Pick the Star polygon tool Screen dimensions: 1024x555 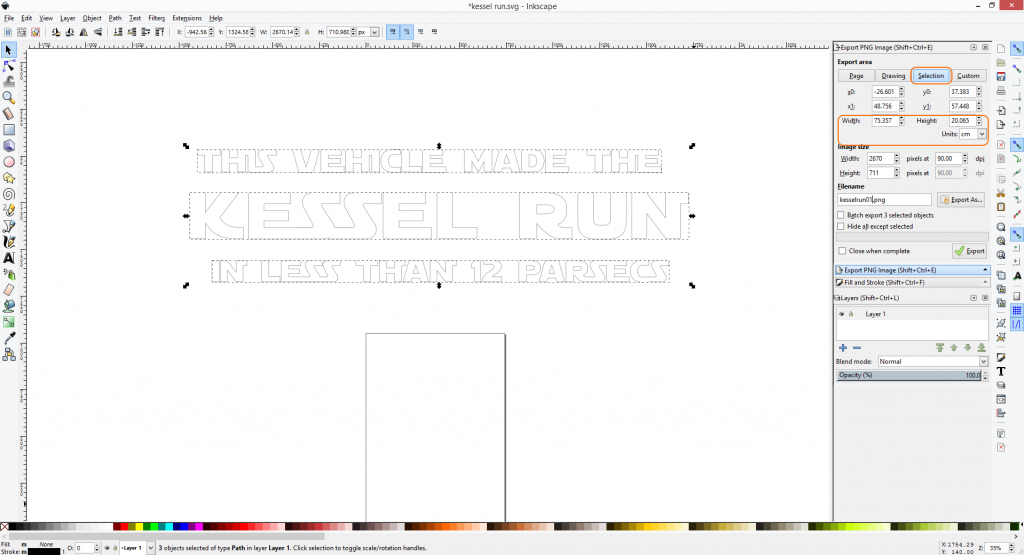coord(9,178)
